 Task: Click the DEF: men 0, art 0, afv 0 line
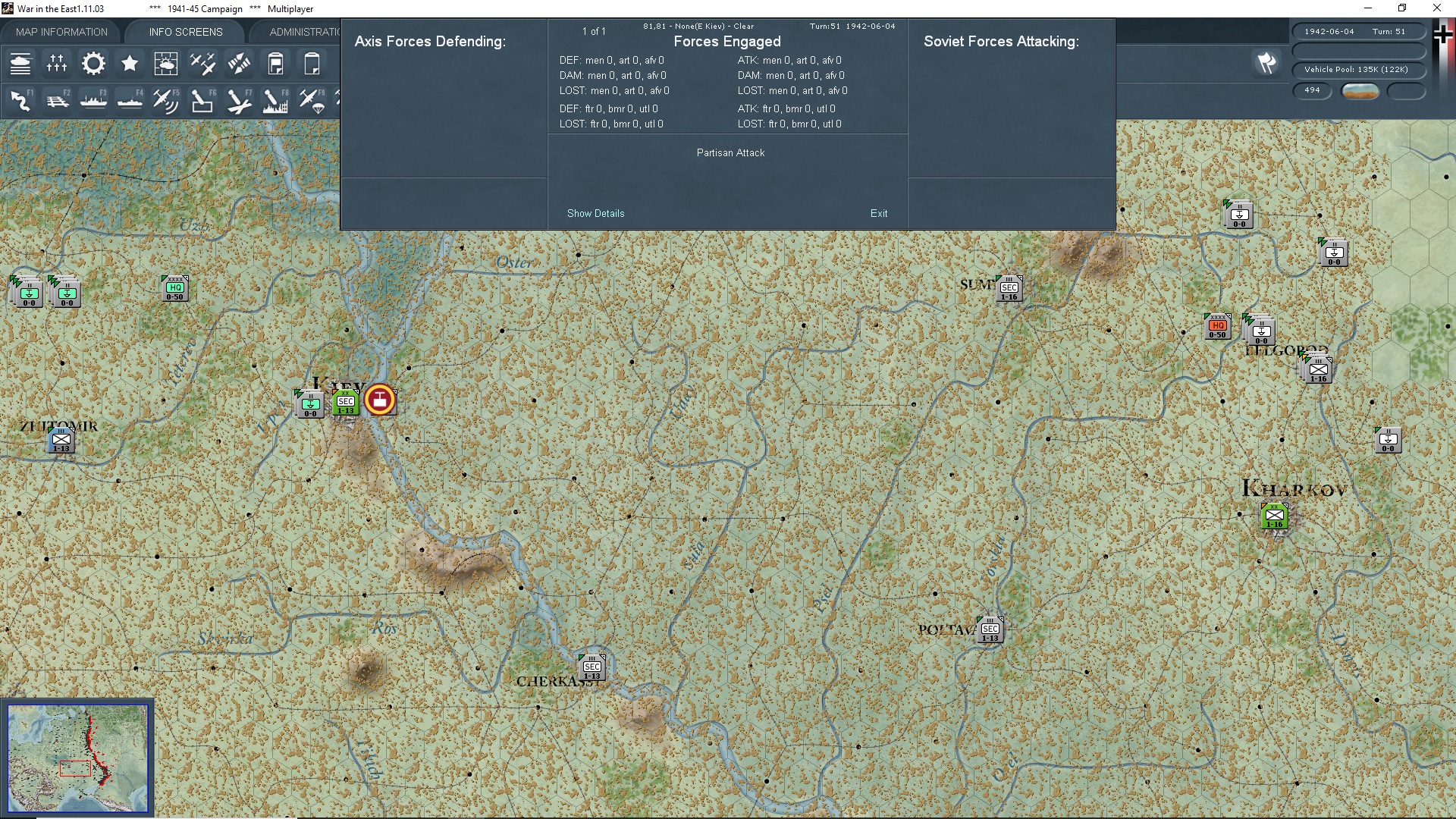611,61
